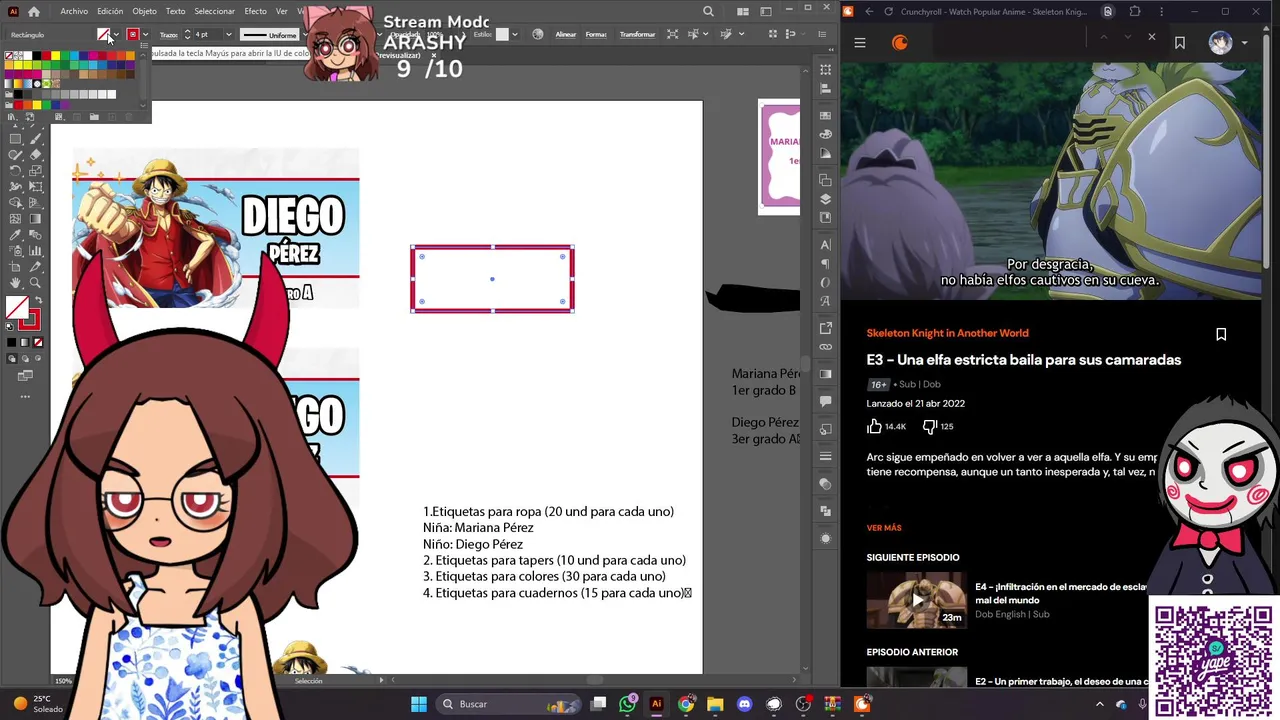Select the Paintbrush tool
The image size is (1280, 720).
point(36,139)
